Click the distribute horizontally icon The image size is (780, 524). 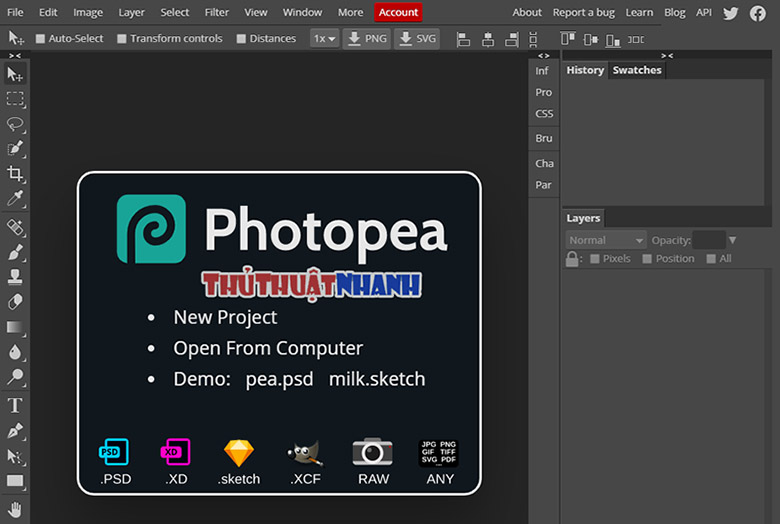[636, 39]
